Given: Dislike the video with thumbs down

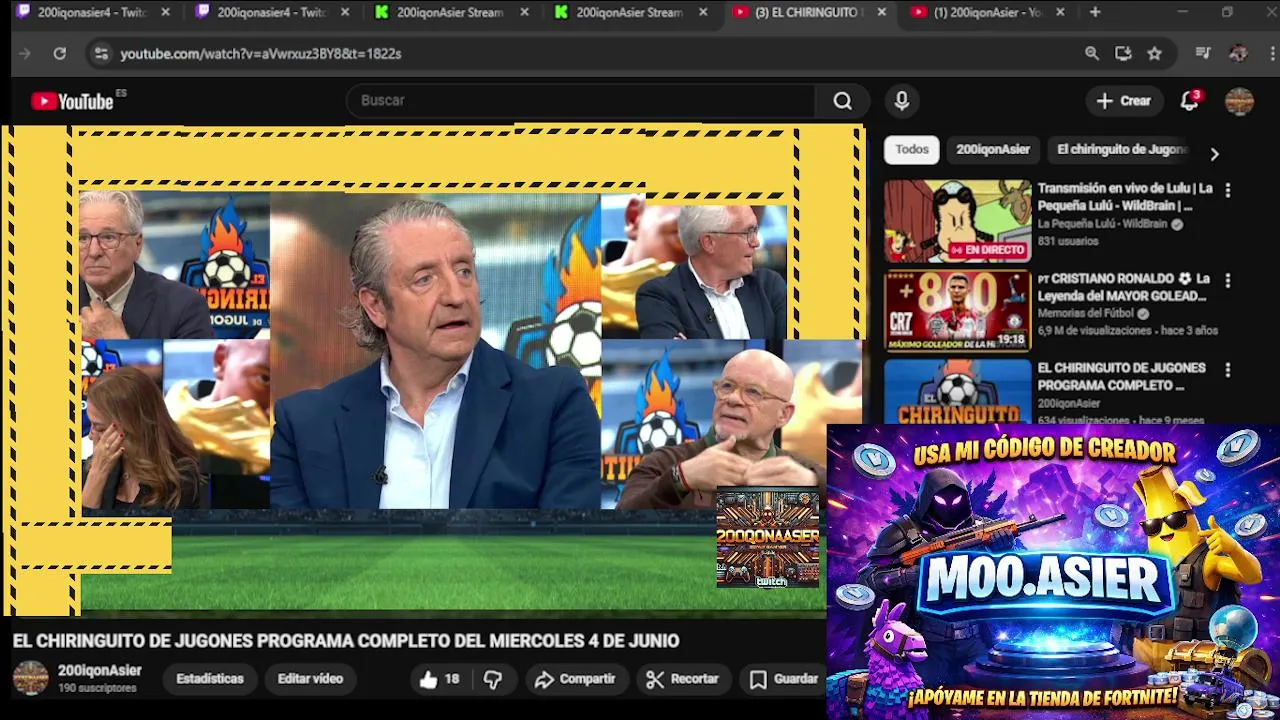Looking at the screenshot, I should tap(493, 679).
